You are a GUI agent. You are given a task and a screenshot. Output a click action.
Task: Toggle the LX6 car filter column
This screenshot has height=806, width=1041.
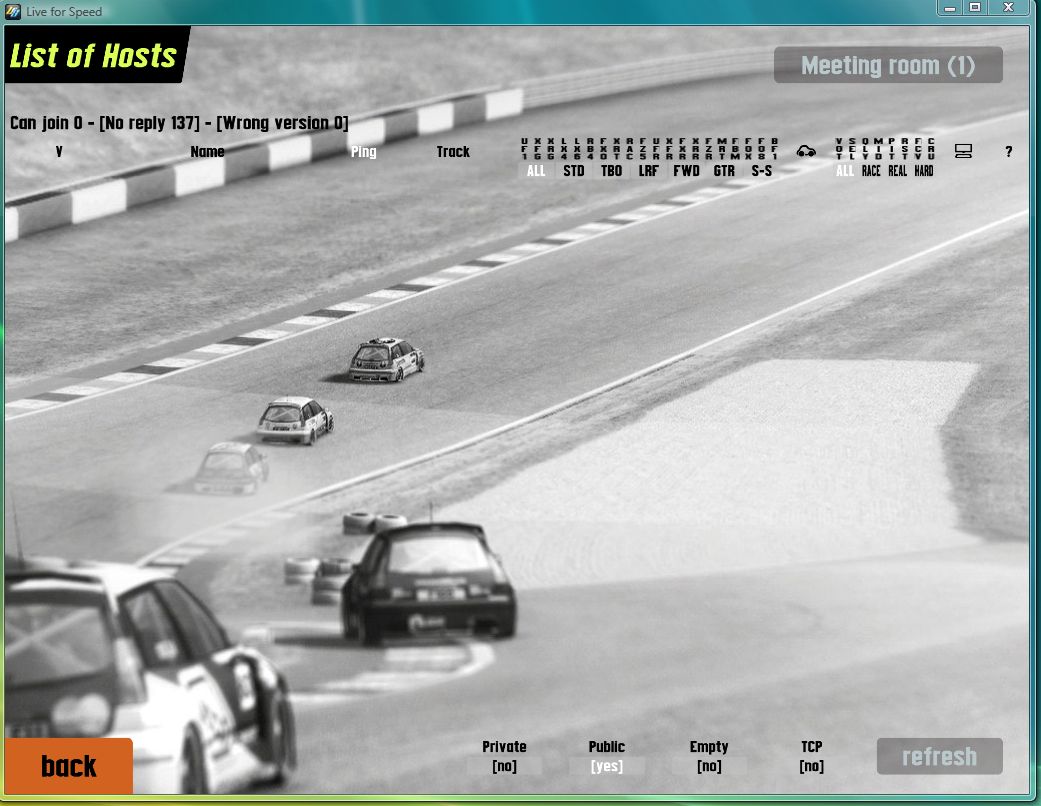pyautogui.click(x=577, y=149)
